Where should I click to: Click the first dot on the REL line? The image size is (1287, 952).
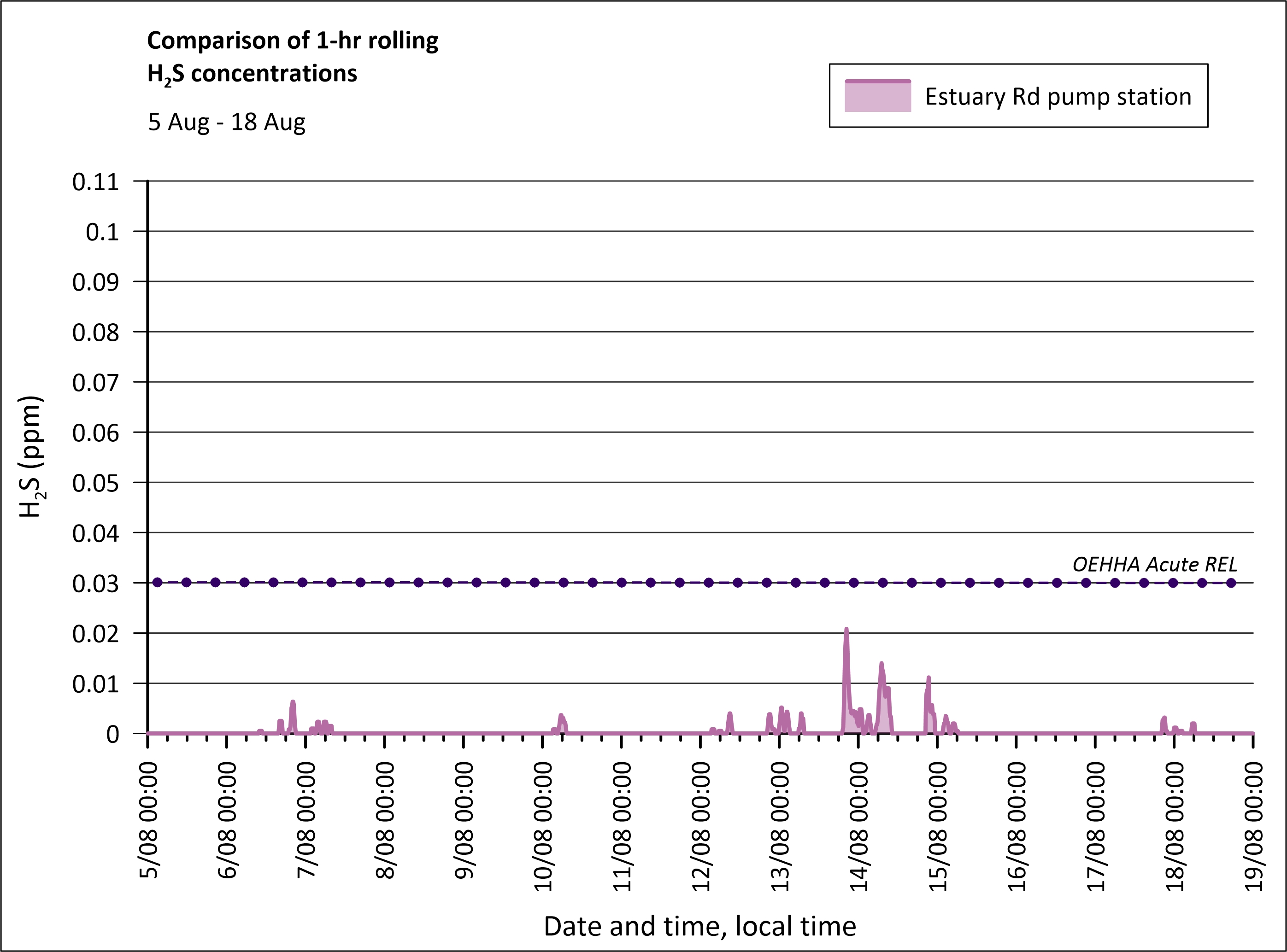158,583
